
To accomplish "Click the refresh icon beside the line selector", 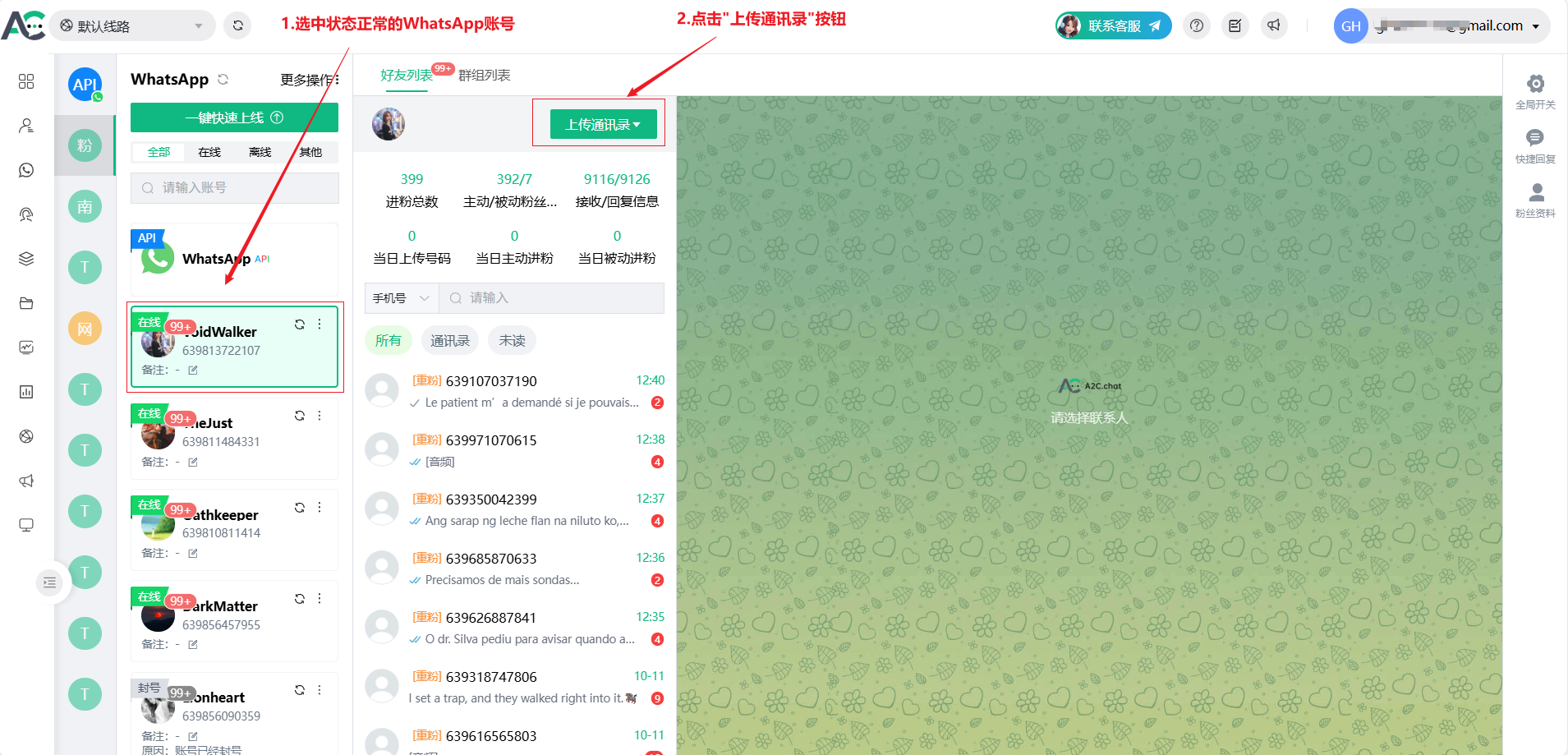I will (238, 25).
